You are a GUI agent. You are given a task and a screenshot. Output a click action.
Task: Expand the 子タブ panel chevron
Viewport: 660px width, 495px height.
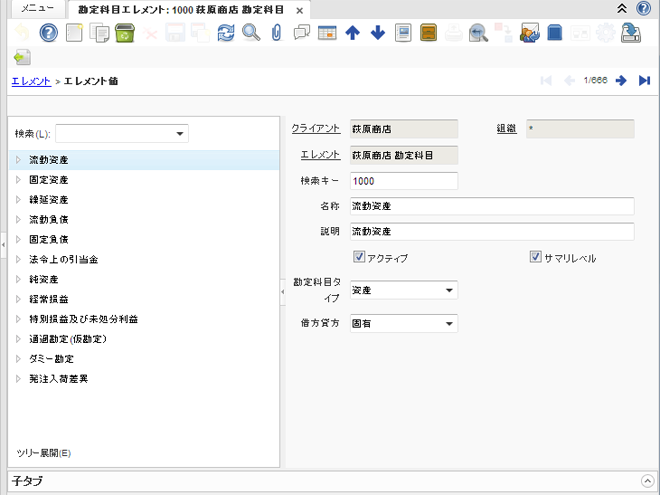[x=647, y=481]
